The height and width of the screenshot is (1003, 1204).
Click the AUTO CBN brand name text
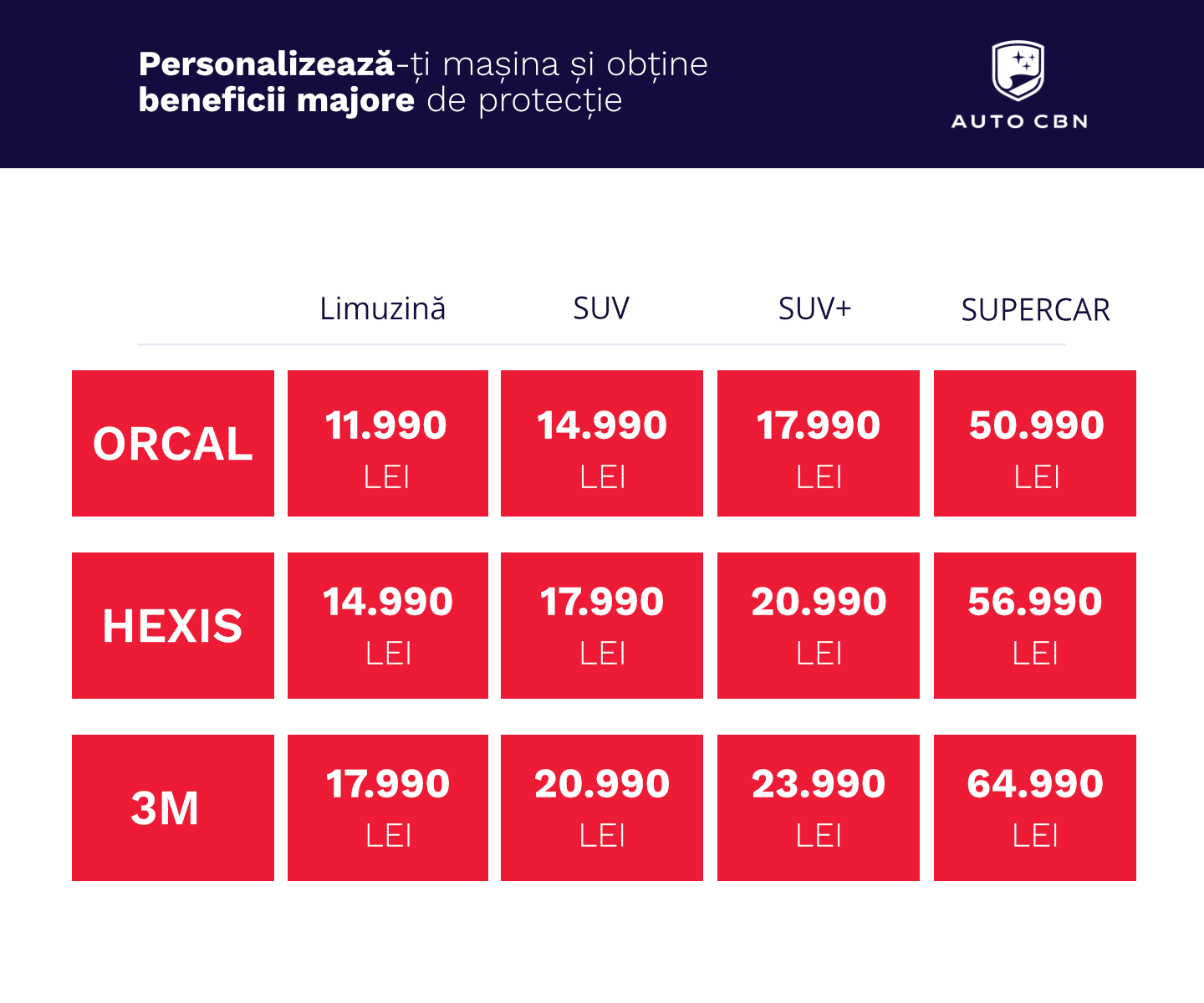[x=1019, y=121]
